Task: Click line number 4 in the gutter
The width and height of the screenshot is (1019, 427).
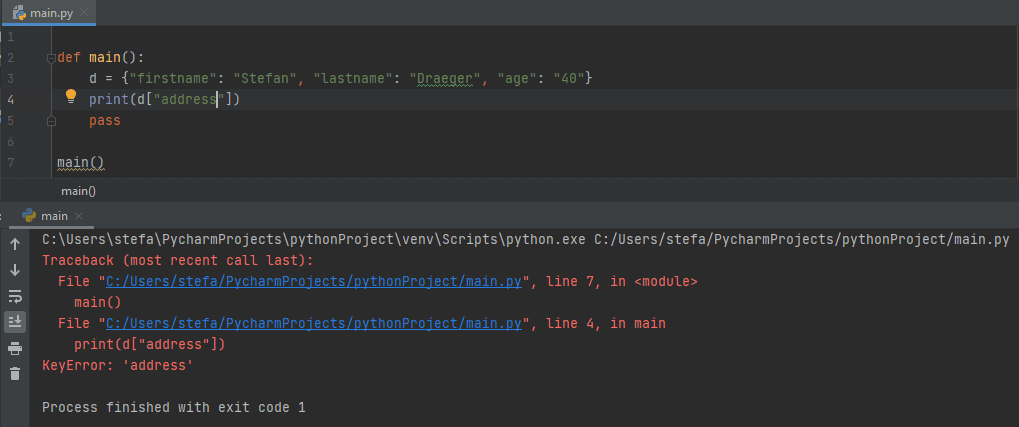Action: tap(10, 99)
